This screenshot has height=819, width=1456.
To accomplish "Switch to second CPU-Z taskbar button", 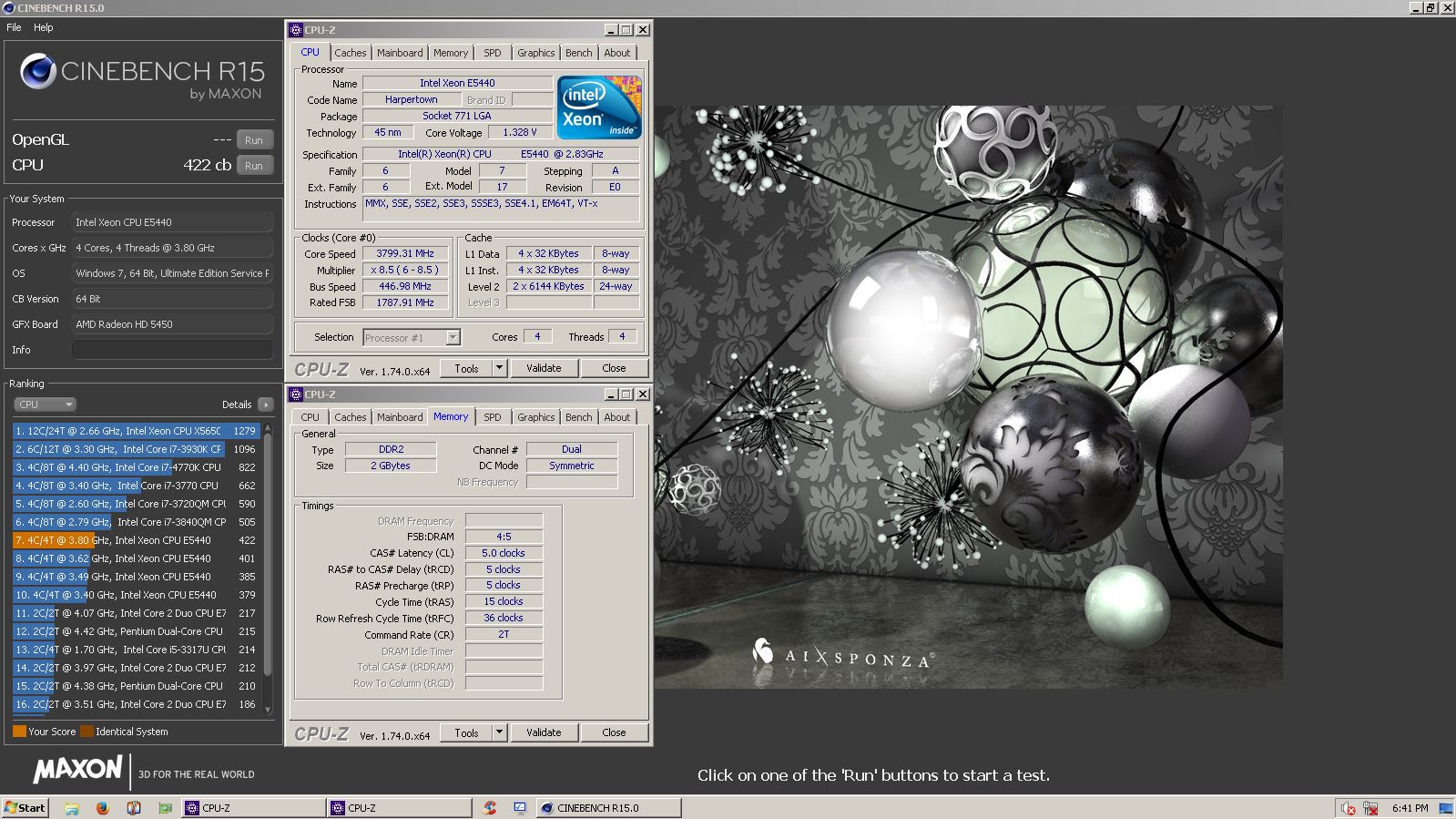I will 400,808.
